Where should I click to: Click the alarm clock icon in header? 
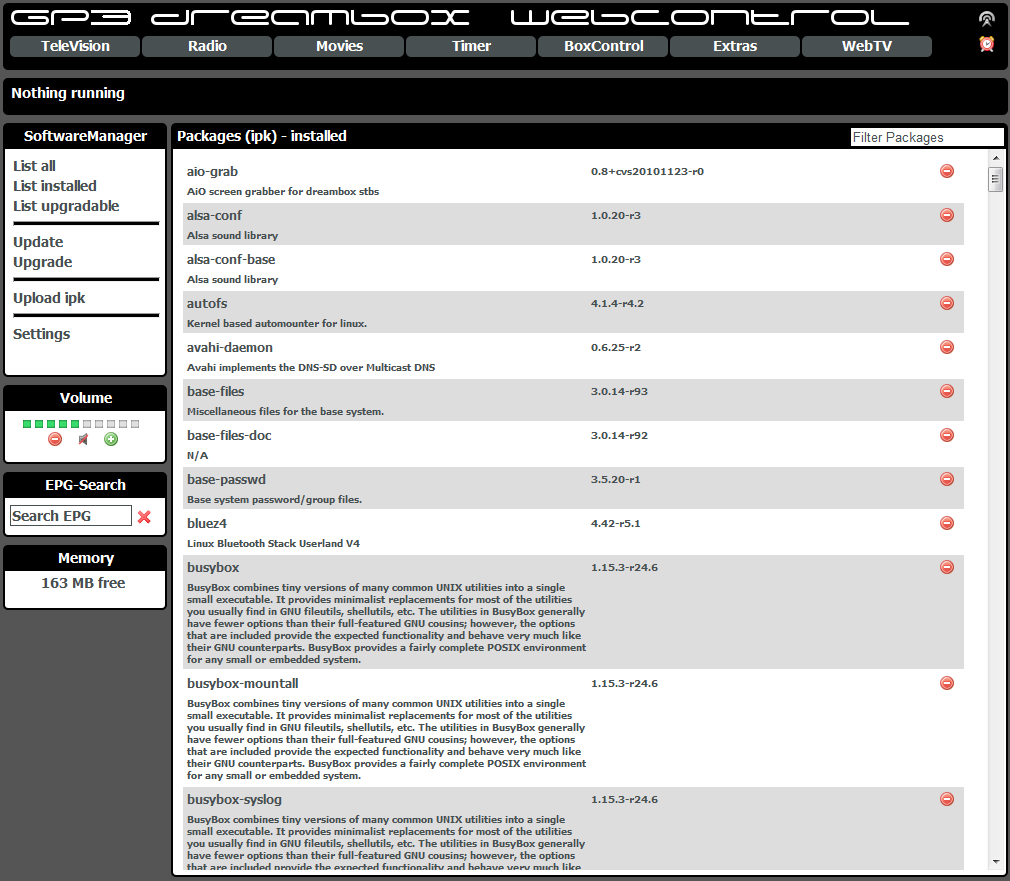pyautogui.click(x=986, y=44)
